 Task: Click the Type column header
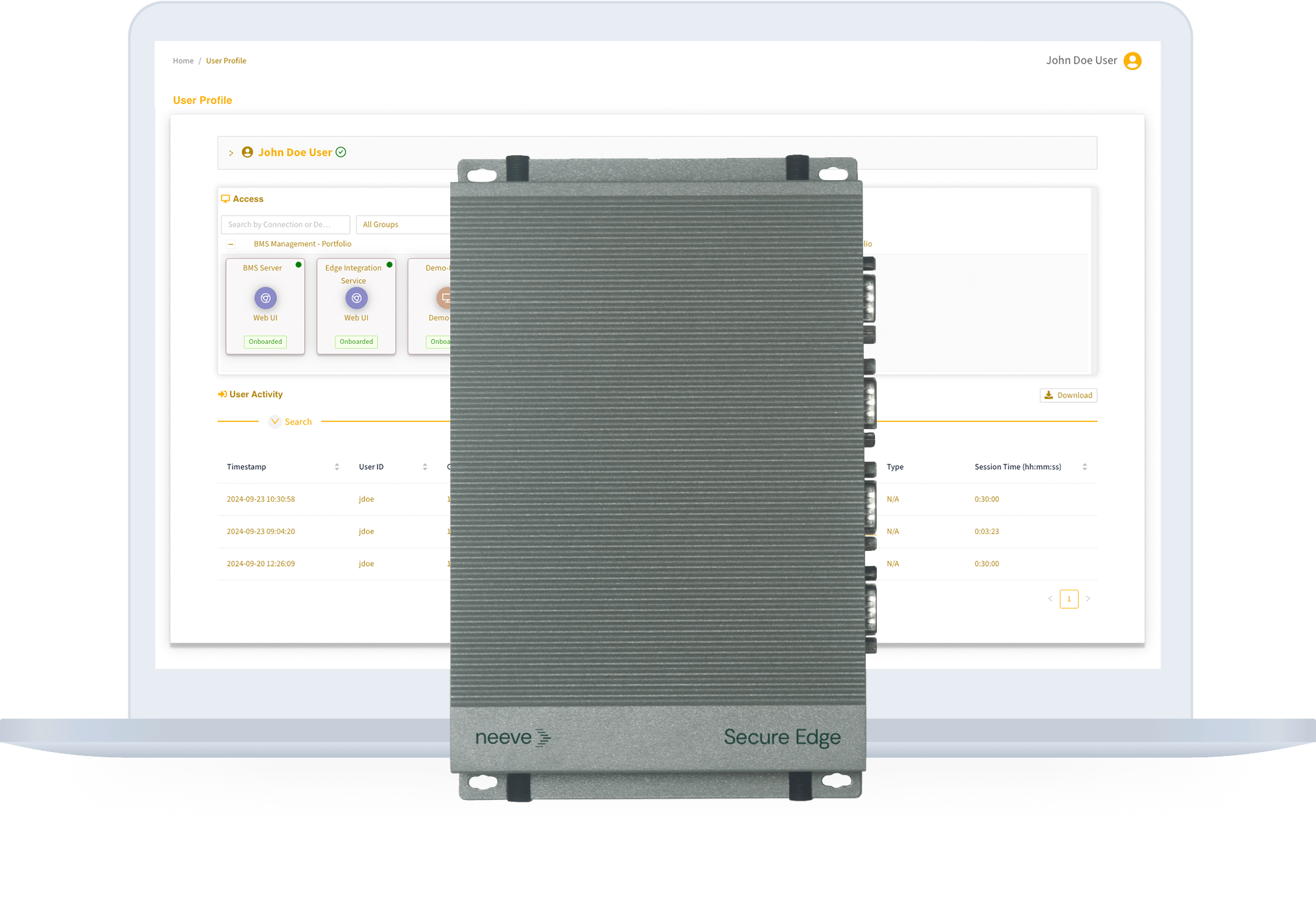(x=895, y=467)
